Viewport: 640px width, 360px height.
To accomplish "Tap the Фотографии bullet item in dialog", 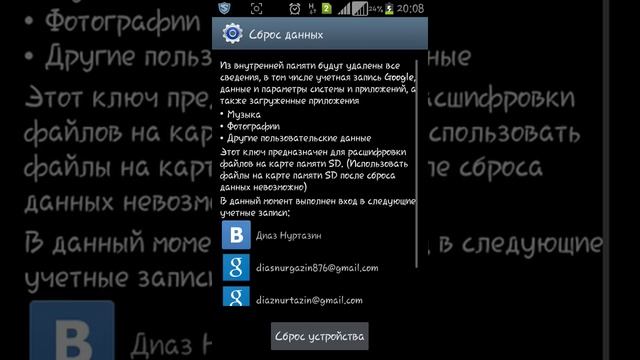I will pos(250,127).
